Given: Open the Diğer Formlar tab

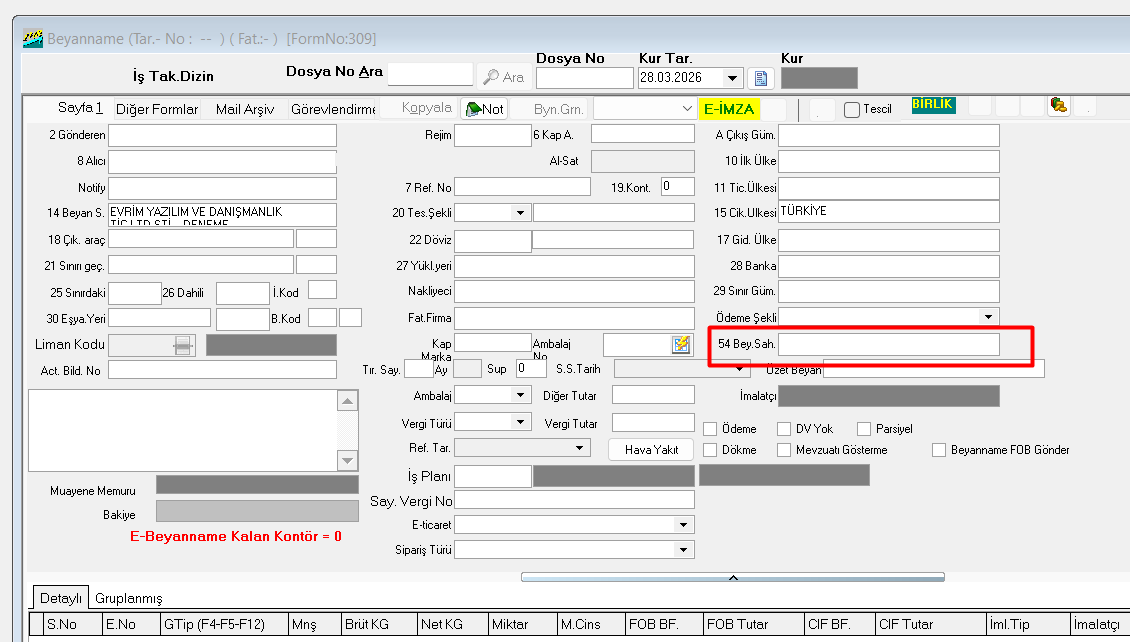Looking at the screenshot, I should pyautogui.click(x=157, y=109).
